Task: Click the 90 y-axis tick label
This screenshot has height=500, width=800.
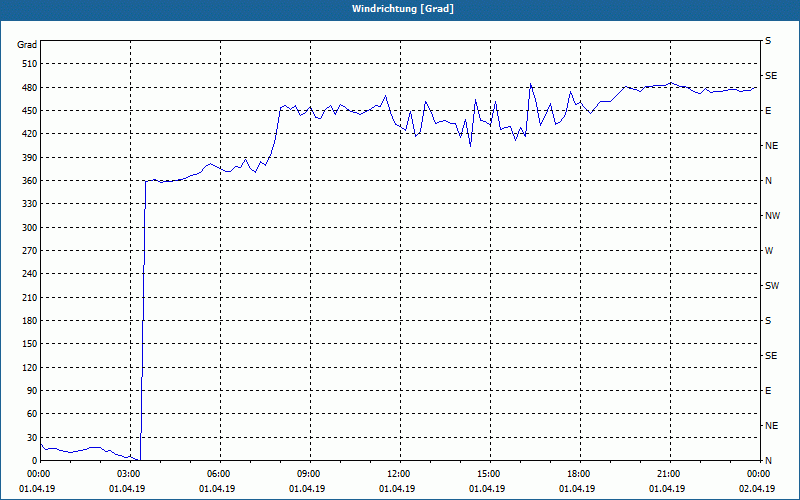Action: [33, 391]
